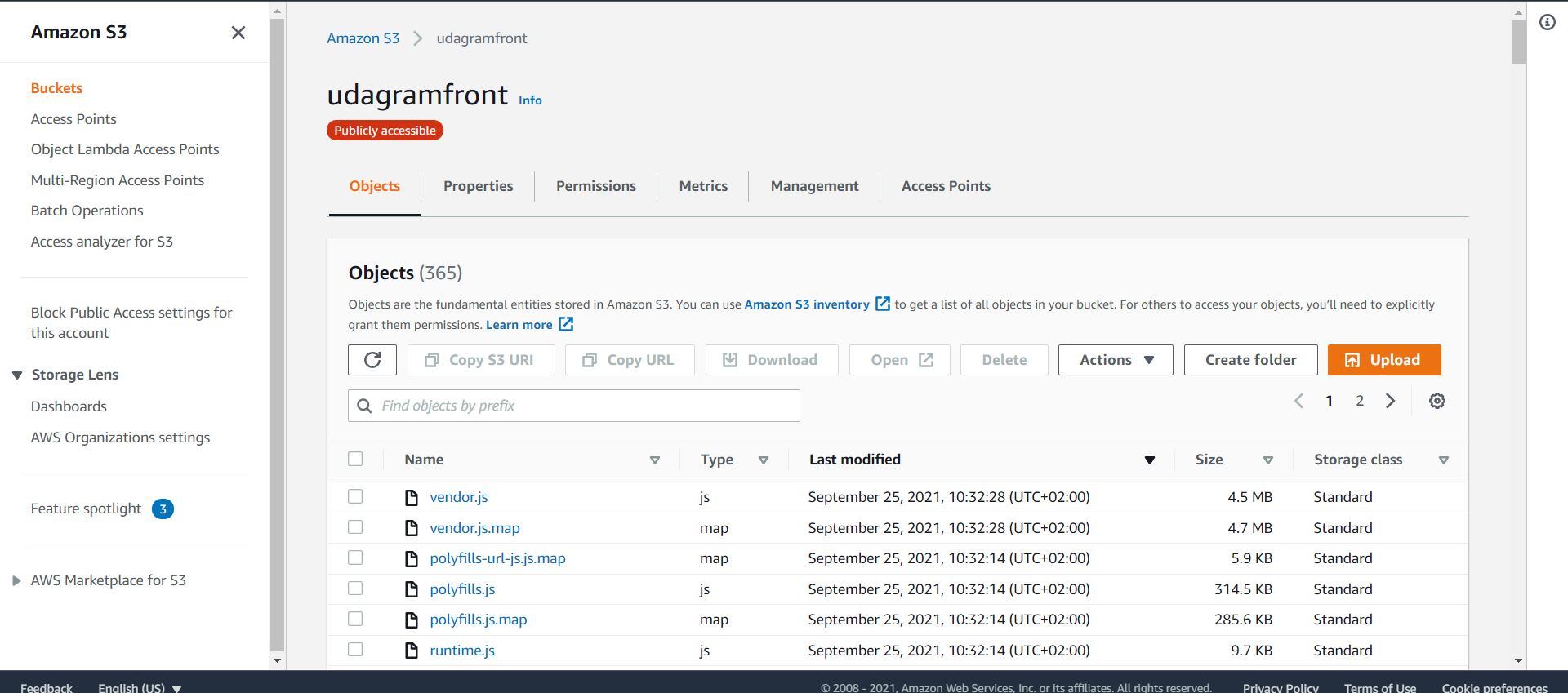This screenshot has width=1568, height=693.
Task: Click file icon beside polyfills-url-js.js.map
Action: (412, 558)
